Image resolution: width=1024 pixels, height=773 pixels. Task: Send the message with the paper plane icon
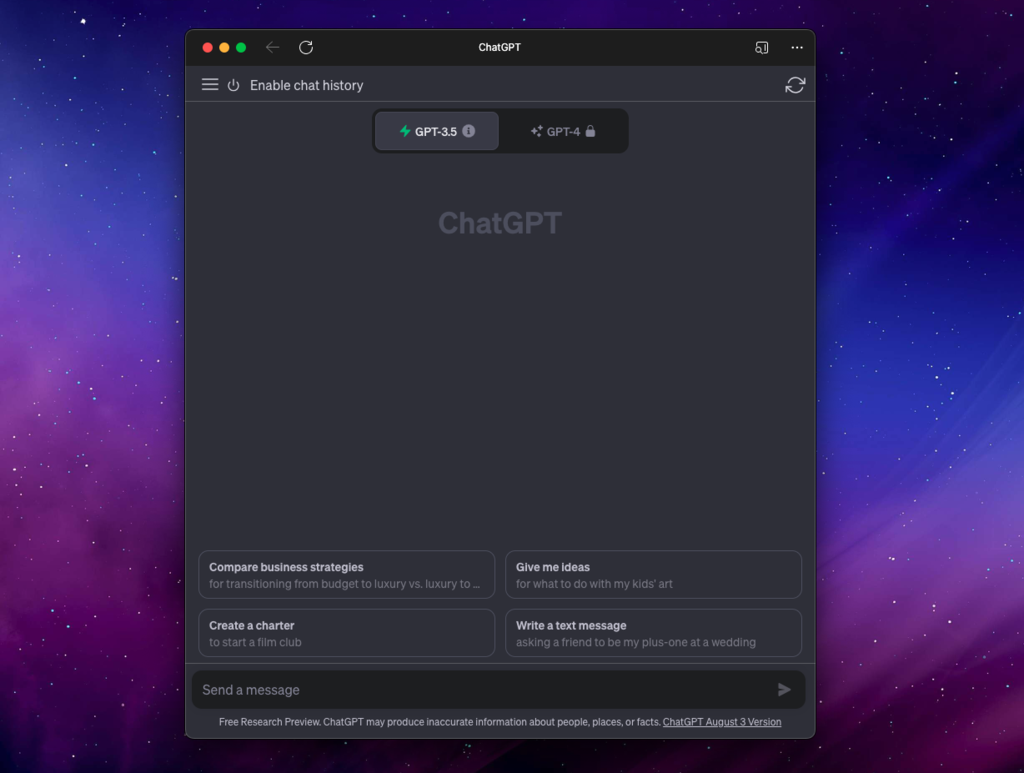[786, 689]
